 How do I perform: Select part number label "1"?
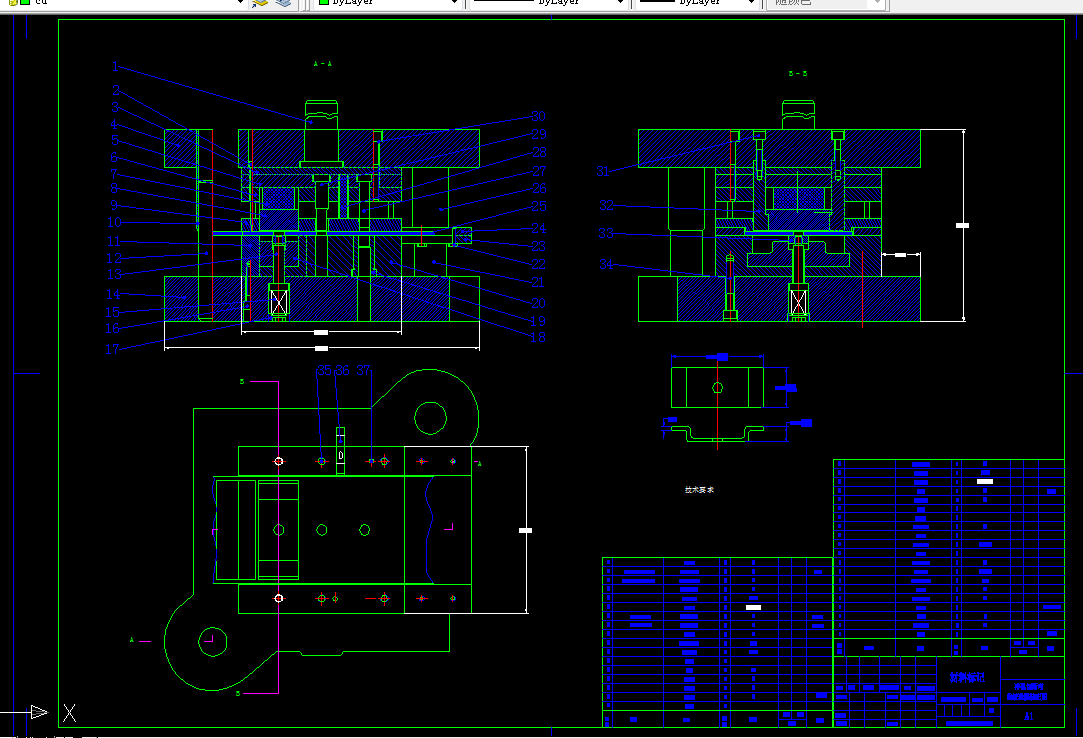(x=115, y=66)
